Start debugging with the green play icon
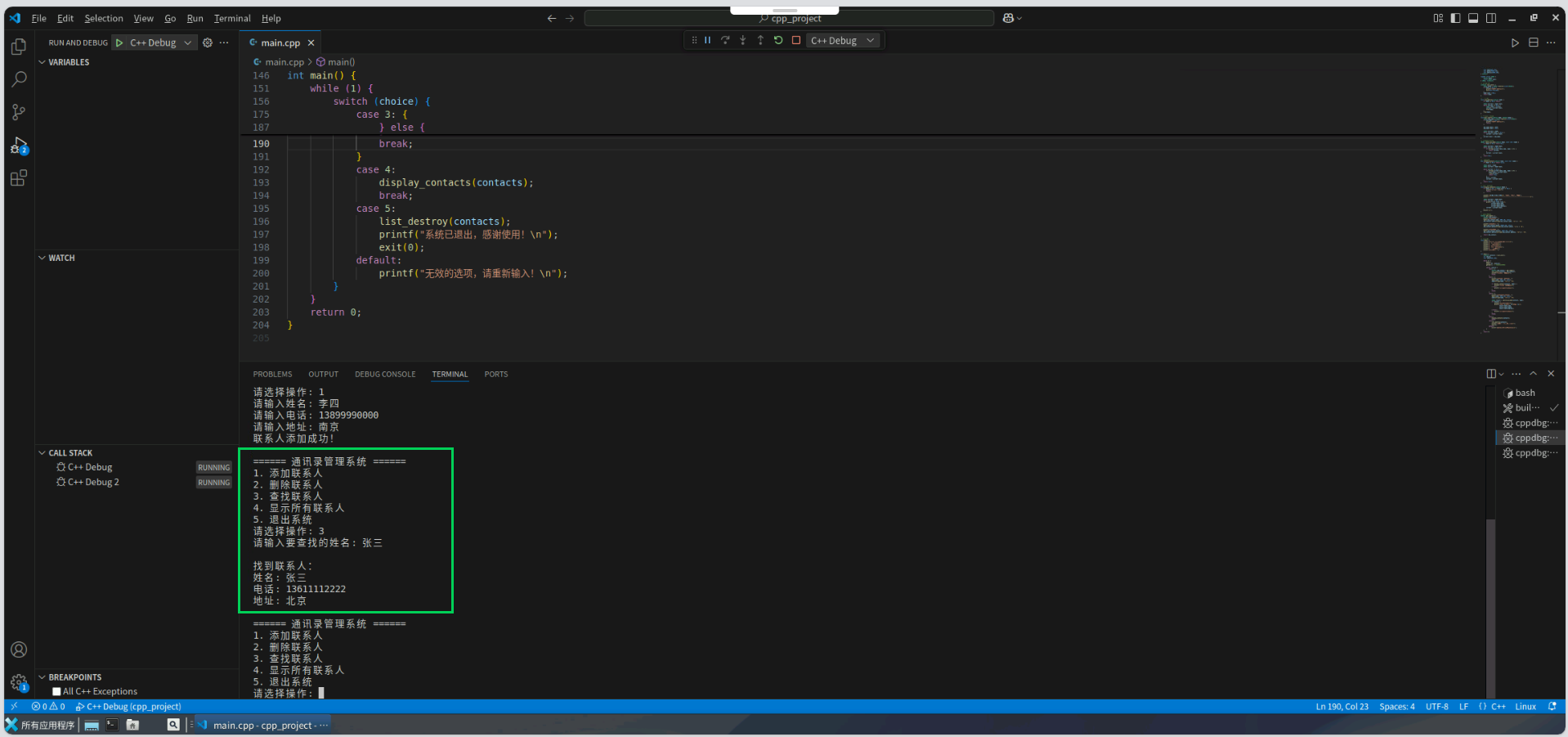The image size is (1568, 737). coord(119,43)
